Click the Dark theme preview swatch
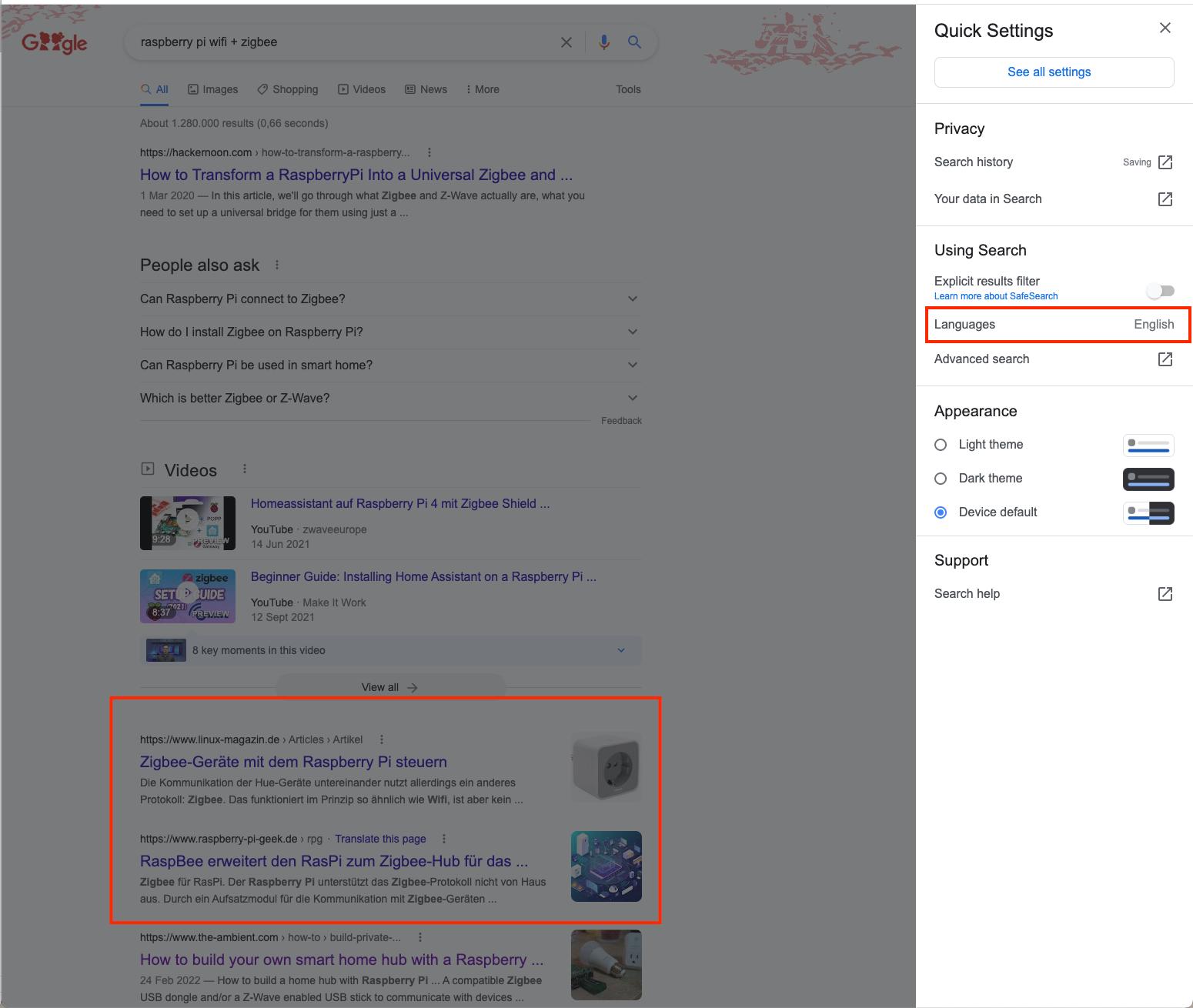The height and width of the screenshot is (1008, 1193). 1148,479
